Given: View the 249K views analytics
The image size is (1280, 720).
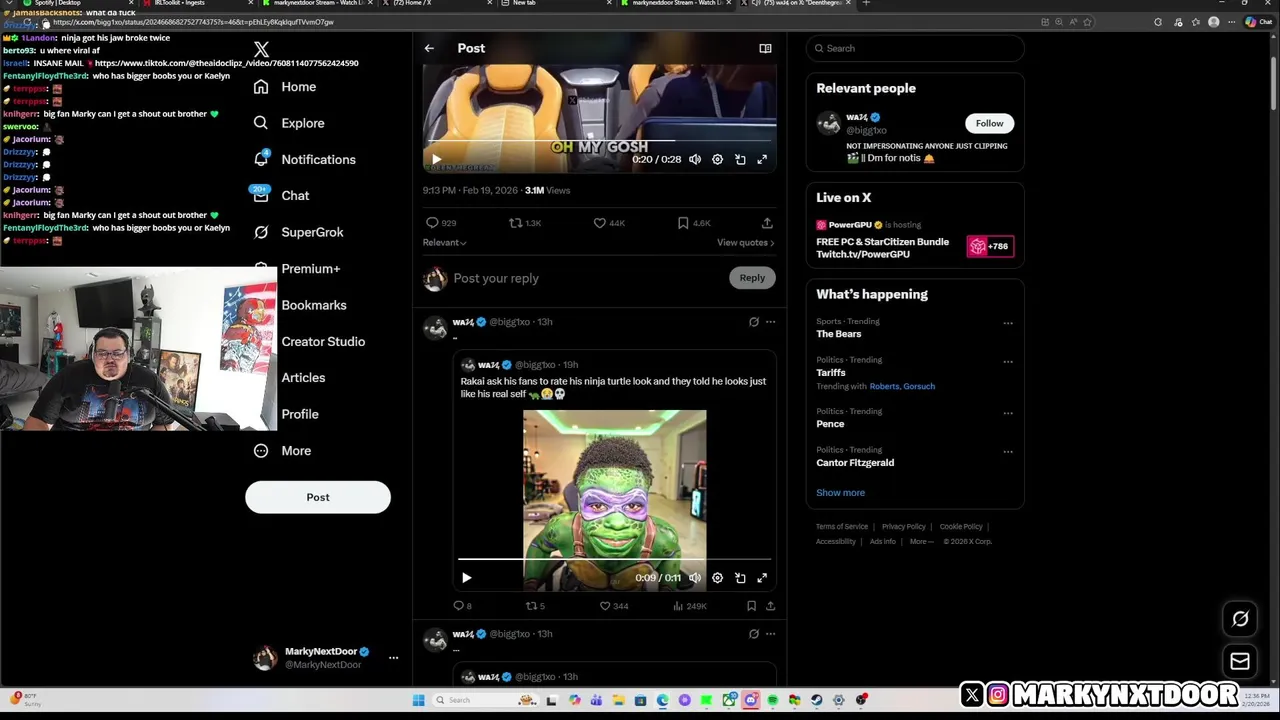Looking at the screenshot, I should (x=690, y=606).
